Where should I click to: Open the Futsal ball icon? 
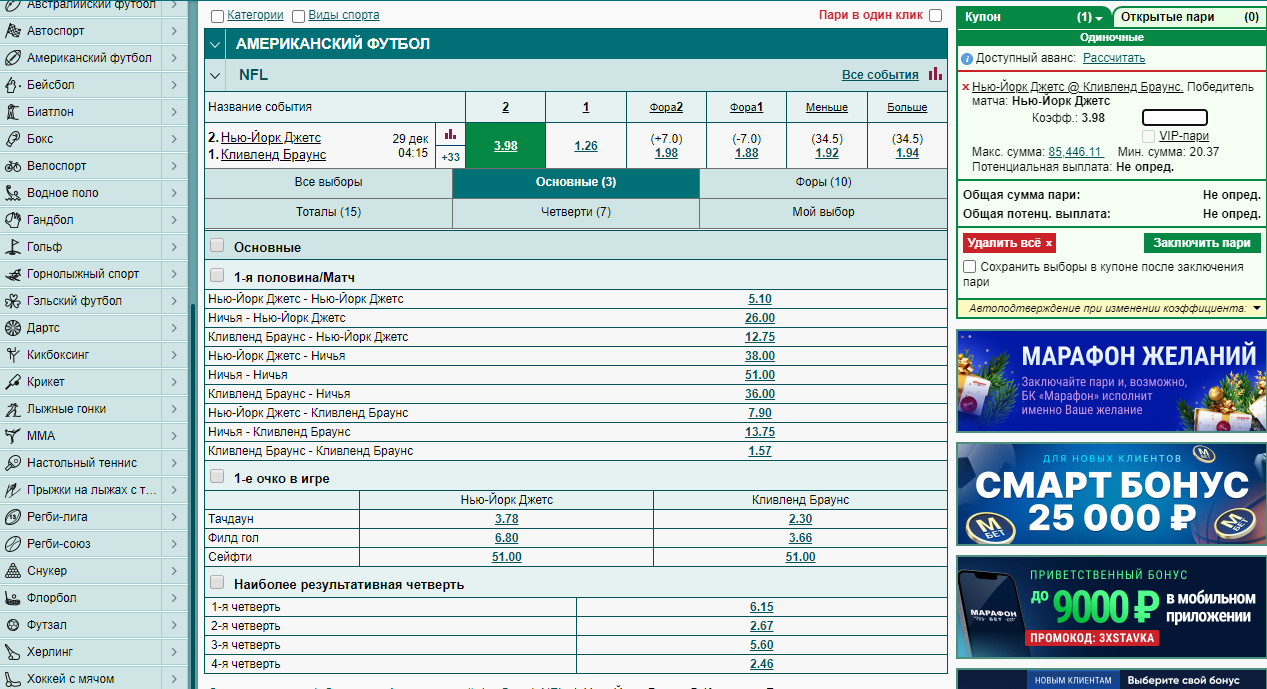pos(13,625)
